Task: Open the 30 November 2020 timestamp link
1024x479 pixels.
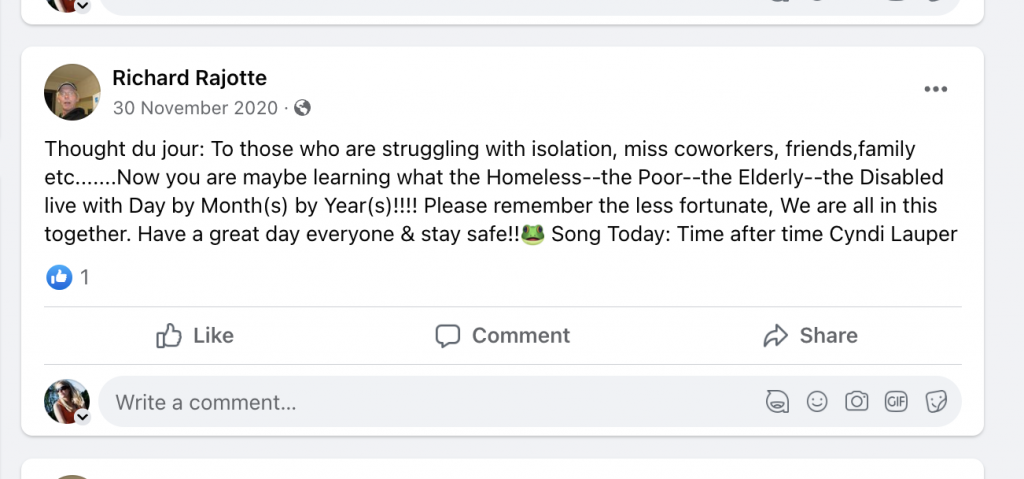Action: (196, 107)
